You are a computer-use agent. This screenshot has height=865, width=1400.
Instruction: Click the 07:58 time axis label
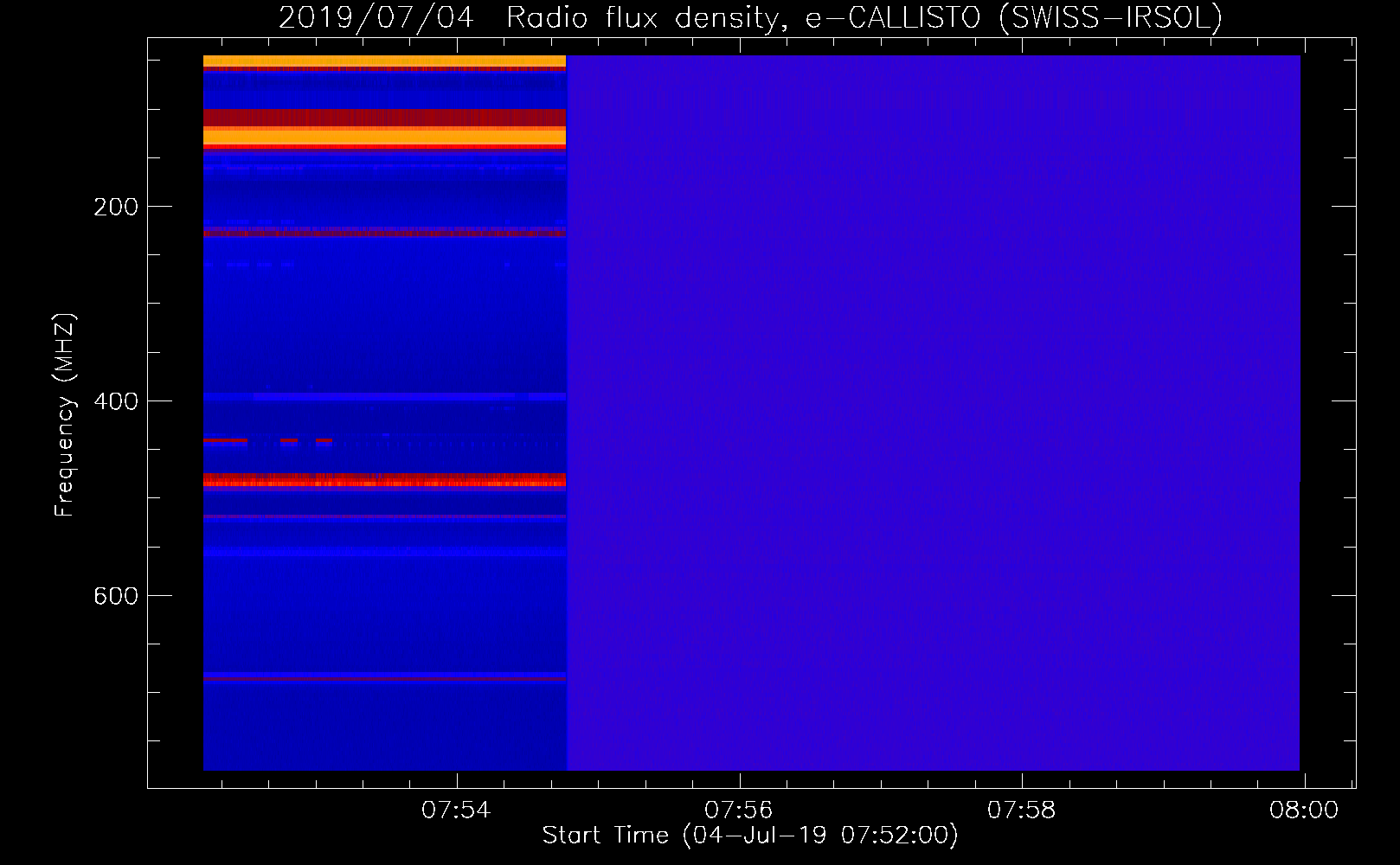(1021, 811)
